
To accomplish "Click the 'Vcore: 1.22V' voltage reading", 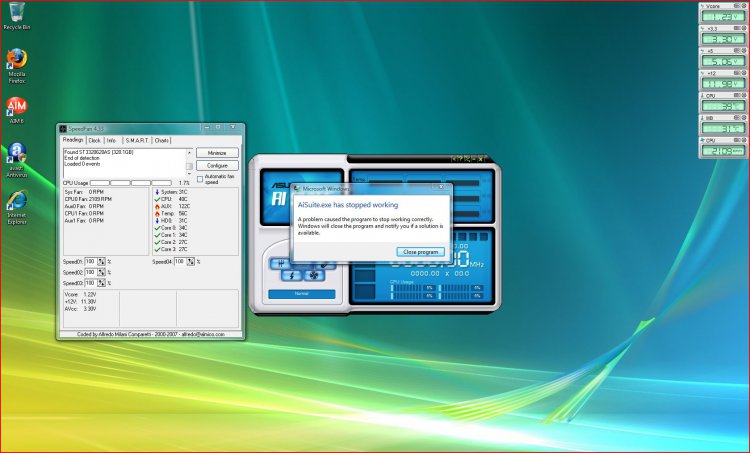I will (80, 295).
